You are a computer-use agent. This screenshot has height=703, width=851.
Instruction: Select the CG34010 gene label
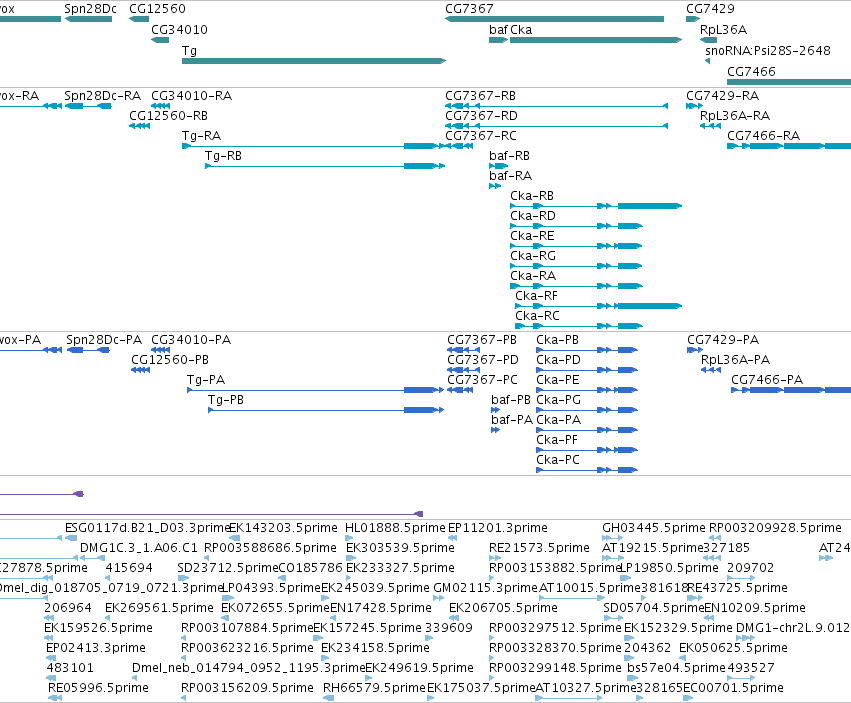[179, 29]
